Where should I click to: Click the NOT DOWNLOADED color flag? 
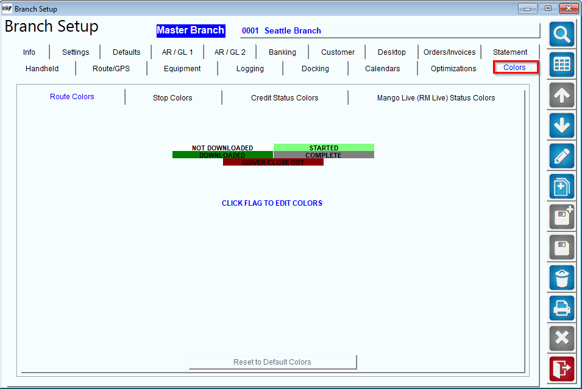pos(223,148)
